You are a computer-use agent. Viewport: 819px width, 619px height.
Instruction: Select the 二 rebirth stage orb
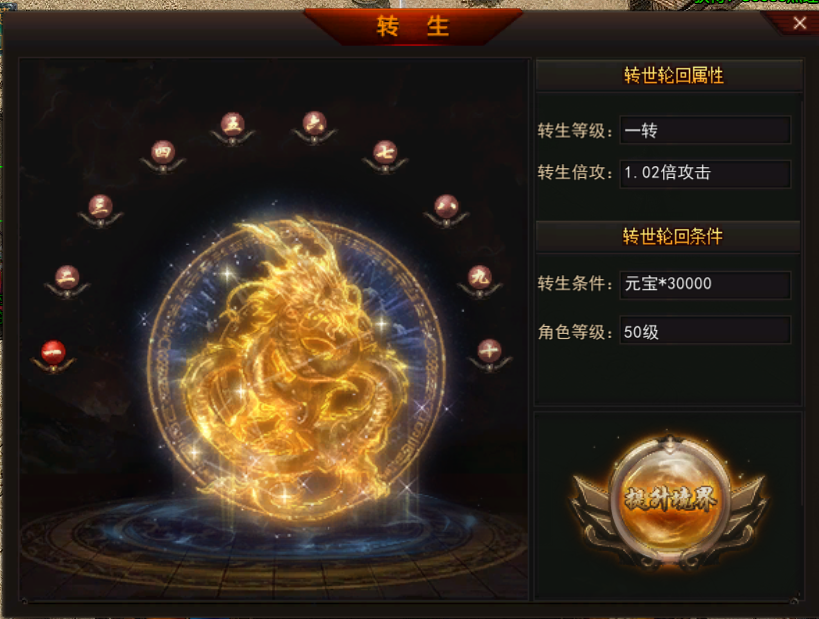click(67, 277)
